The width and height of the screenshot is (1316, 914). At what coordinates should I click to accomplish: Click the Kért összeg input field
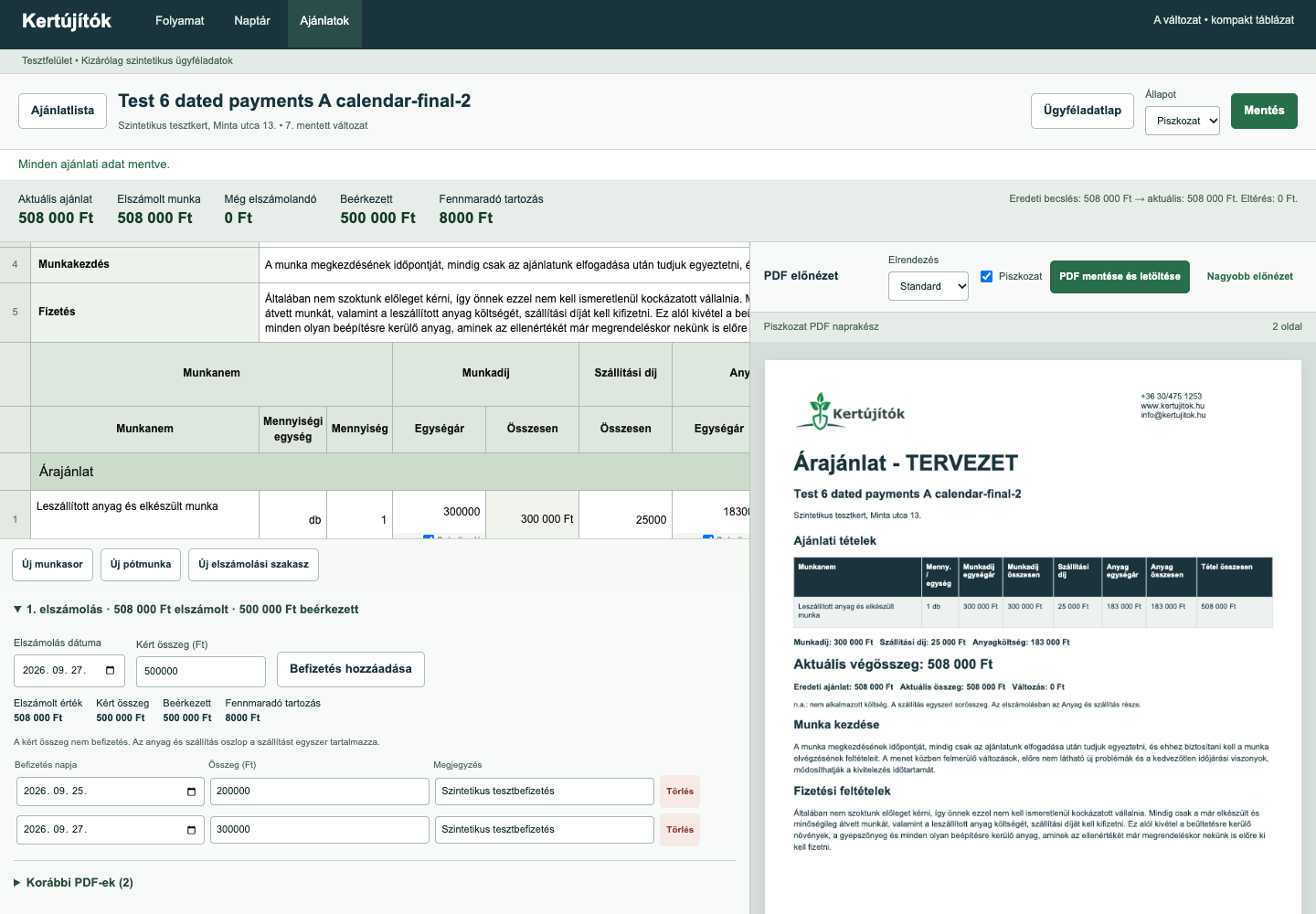pyautogui.click(x=201, y=671)
